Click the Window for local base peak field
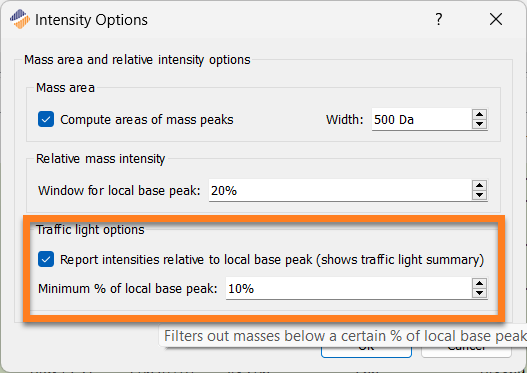 [x=340, y=190]
